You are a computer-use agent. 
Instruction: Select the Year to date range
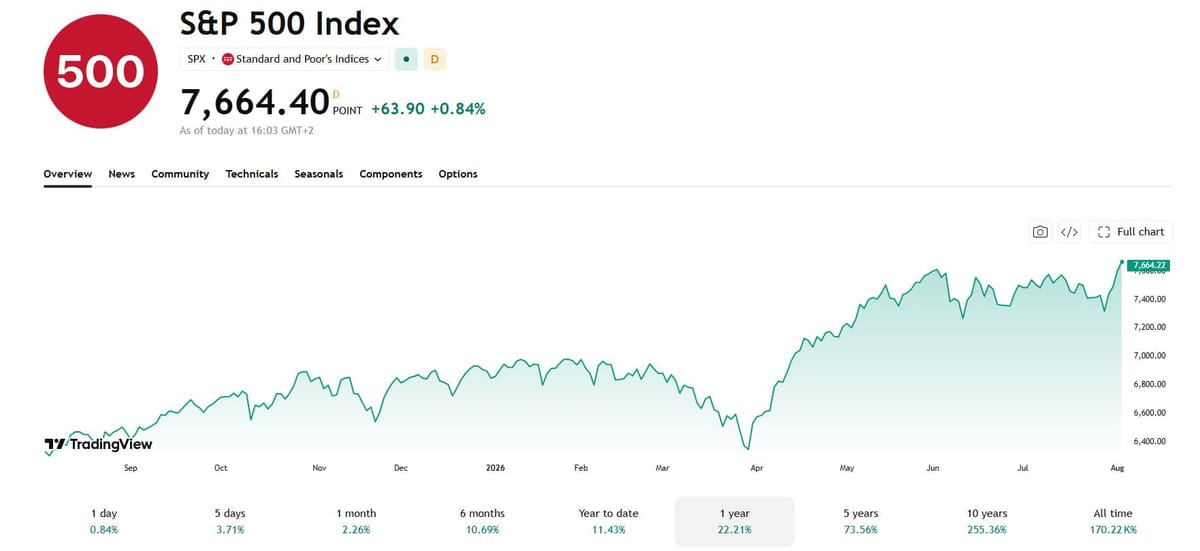[608, 521]
